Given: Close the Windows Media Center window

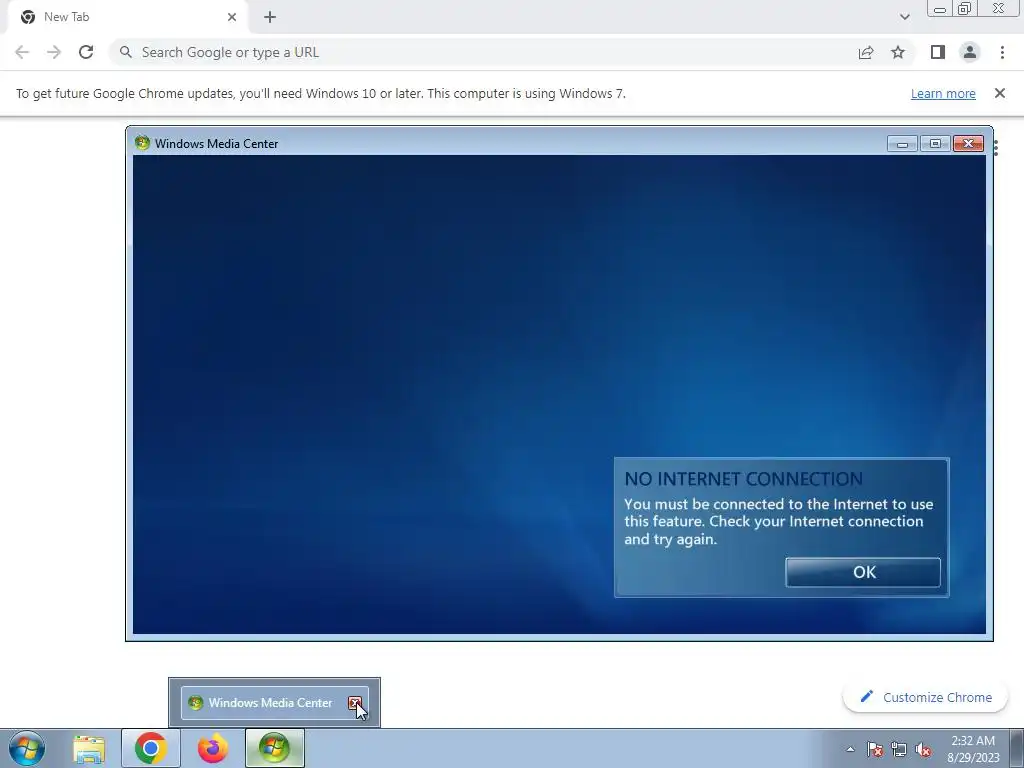Looking at the screenshot, I should tap(968, 144).
